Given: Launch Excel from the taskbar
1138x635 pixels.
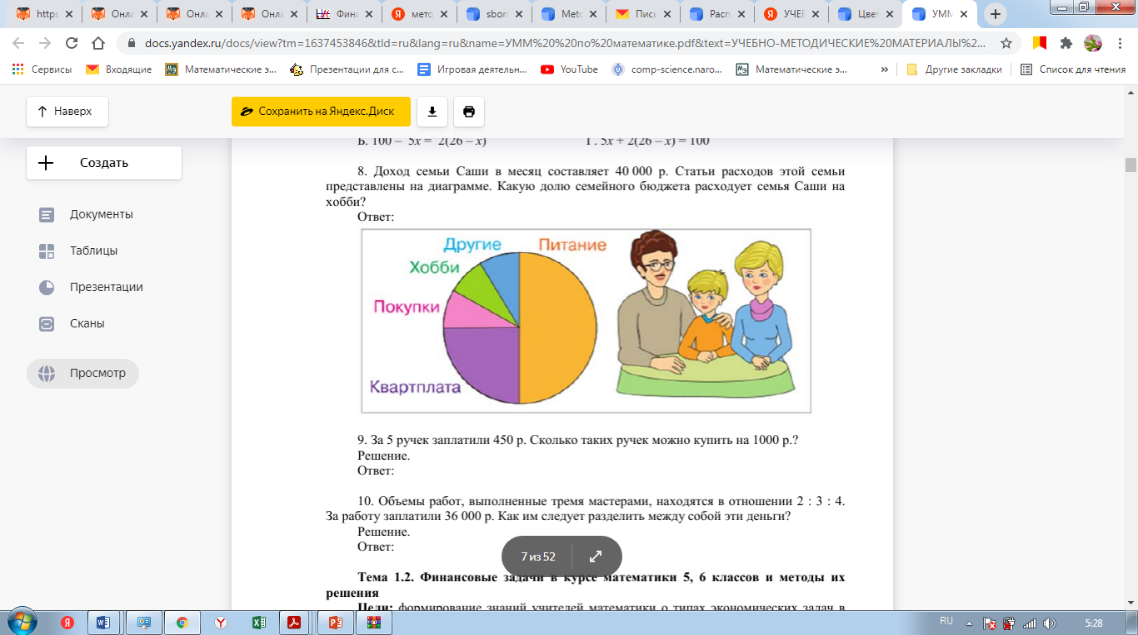Looking at the screenshot, I should [257, 622].
